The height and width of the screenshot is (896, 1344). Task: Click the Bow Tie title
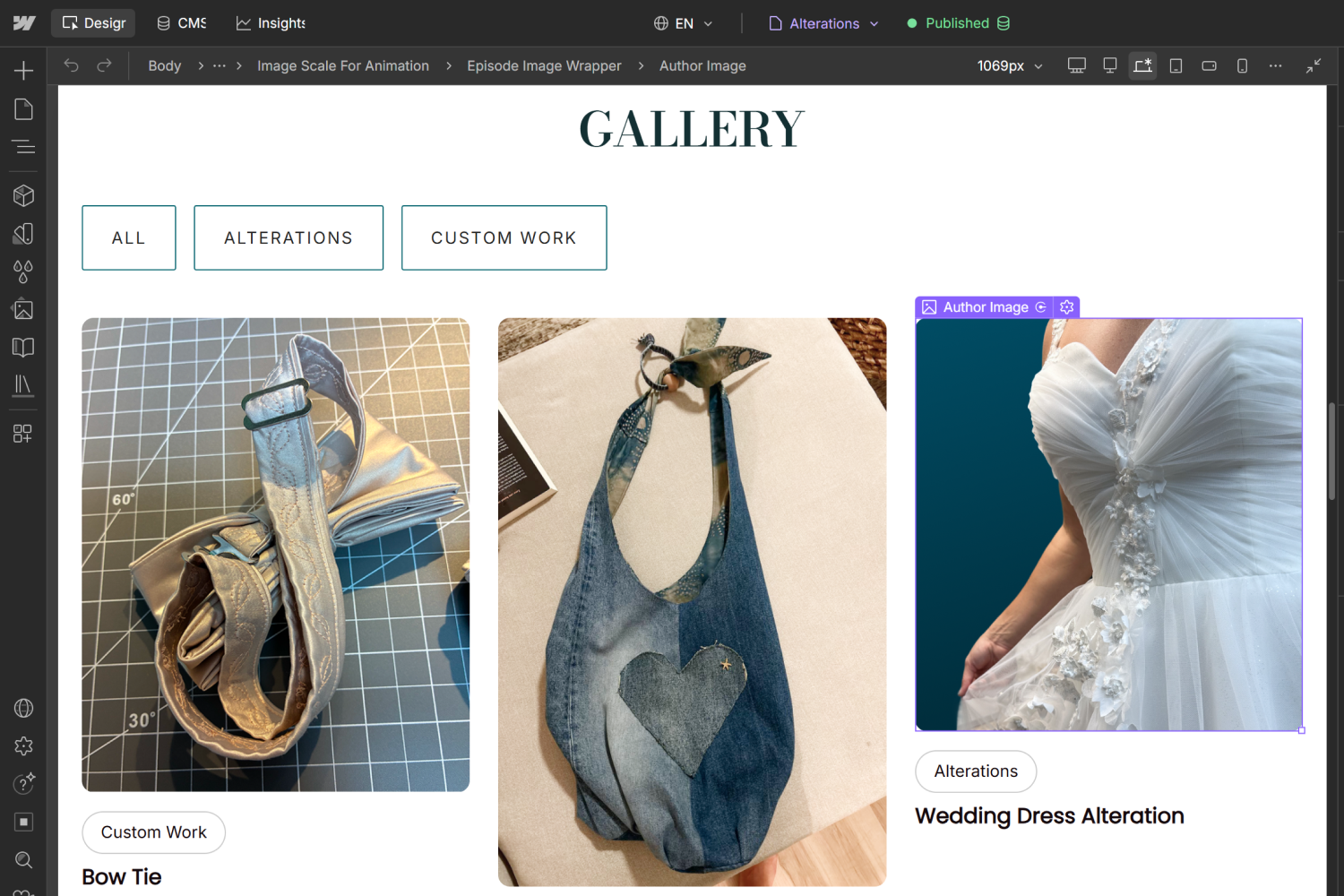(122, 877)
